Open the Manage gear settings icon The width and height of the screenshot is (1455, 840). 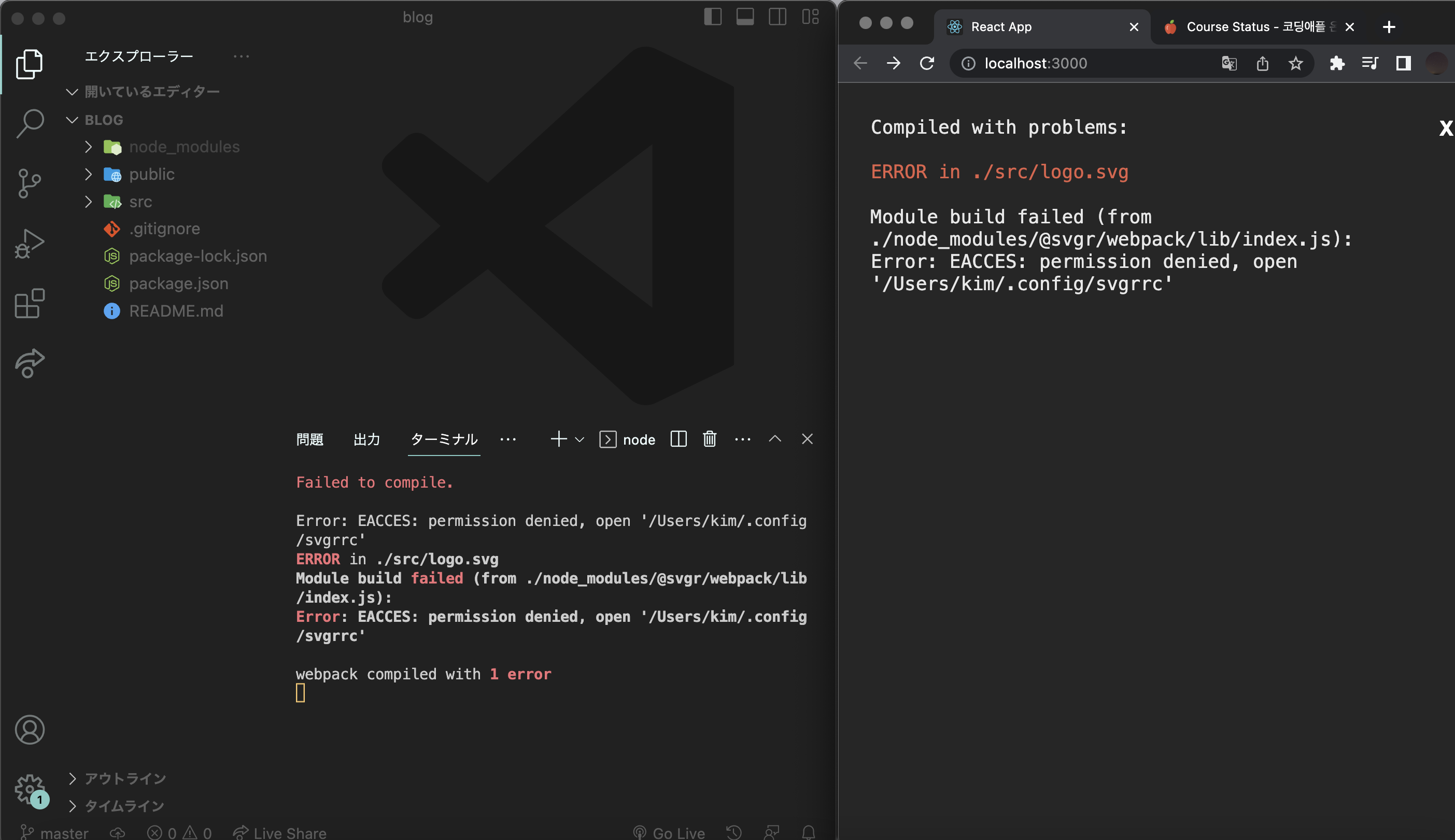[30, 789]
